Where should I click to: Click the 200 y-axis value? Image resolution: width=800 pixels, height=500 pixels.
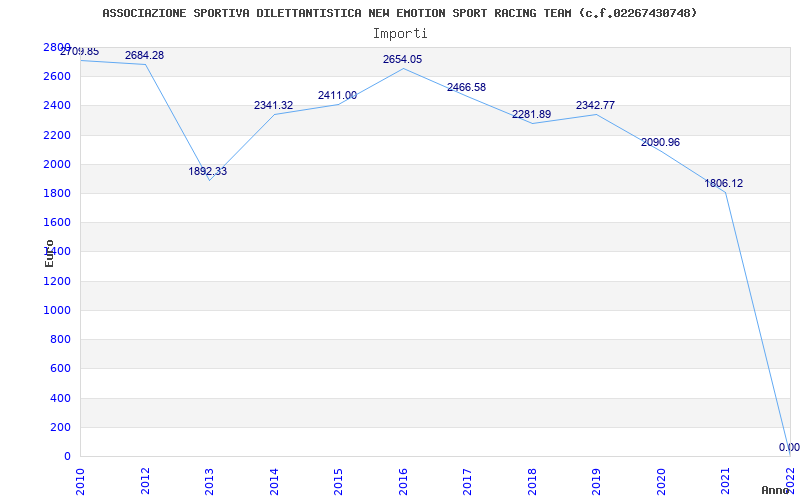[61, 427]
